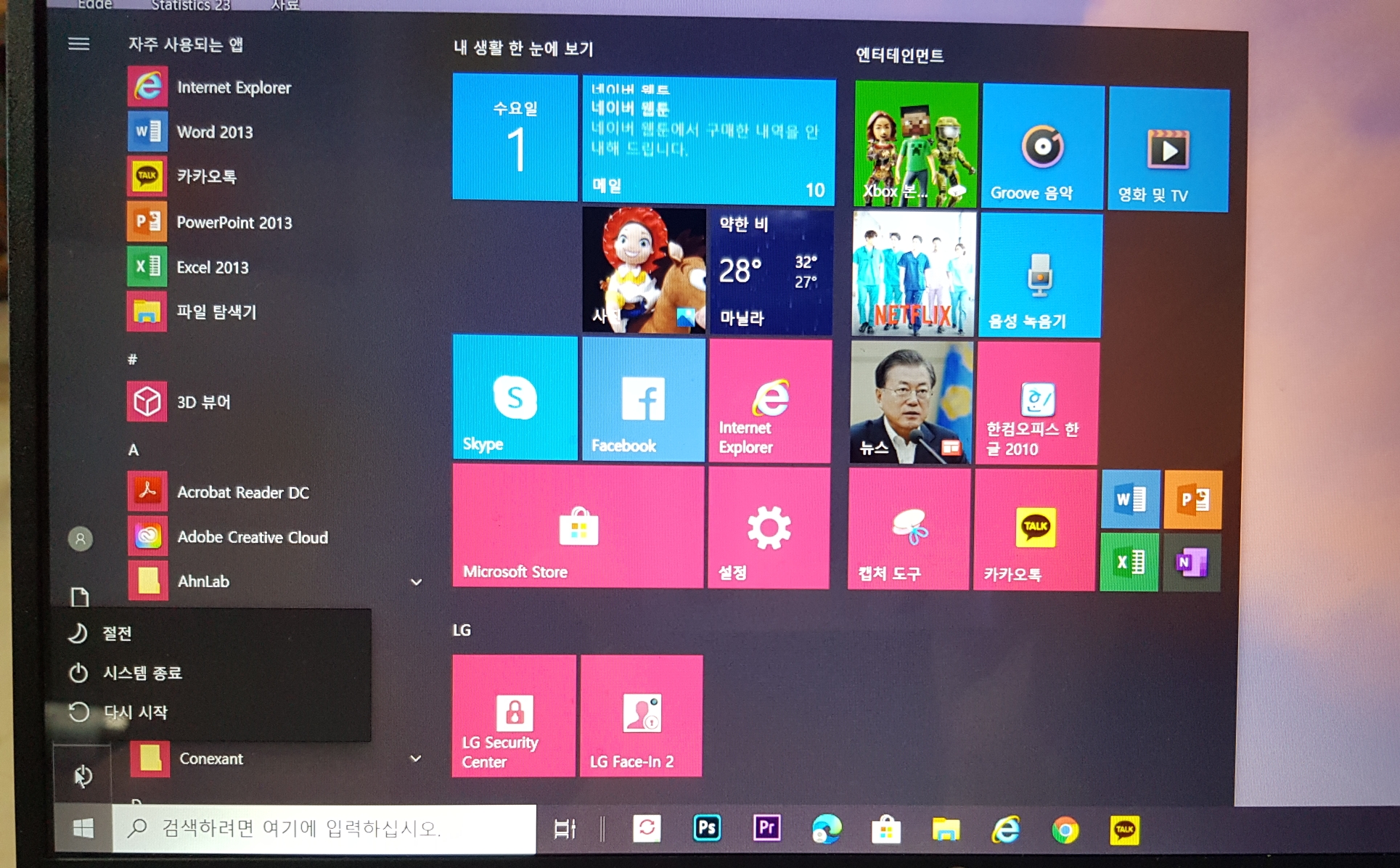Image resolution: width=1400 pixels, height=868 pixels.
Task: Click the 엔터테인먼트 group header
Action: pos(900,55)
